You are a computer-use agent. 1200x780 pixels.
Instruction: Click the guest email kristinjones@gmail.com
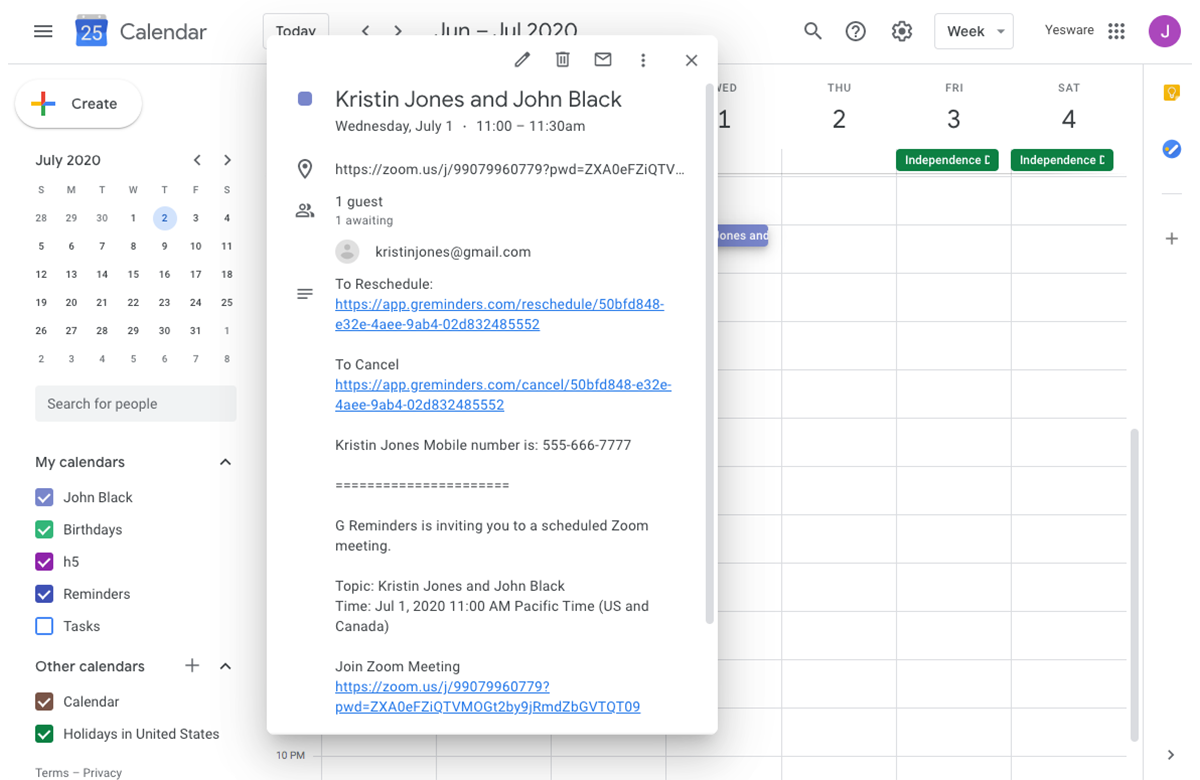(x=453, y=252)
